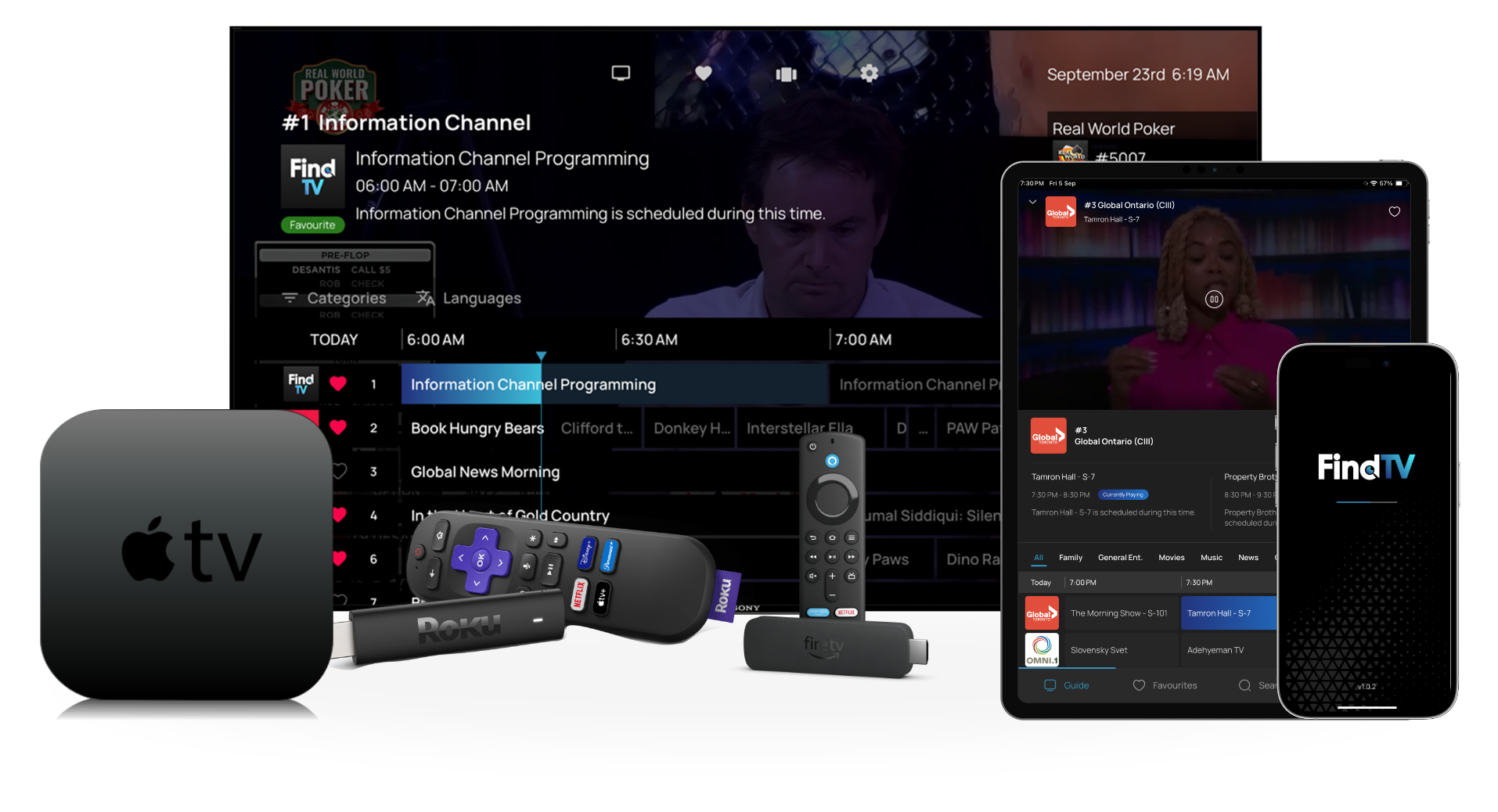Screen dimensions: 1498x812
Task: Click the current time marker on timeline
Action: click(541, 356)
